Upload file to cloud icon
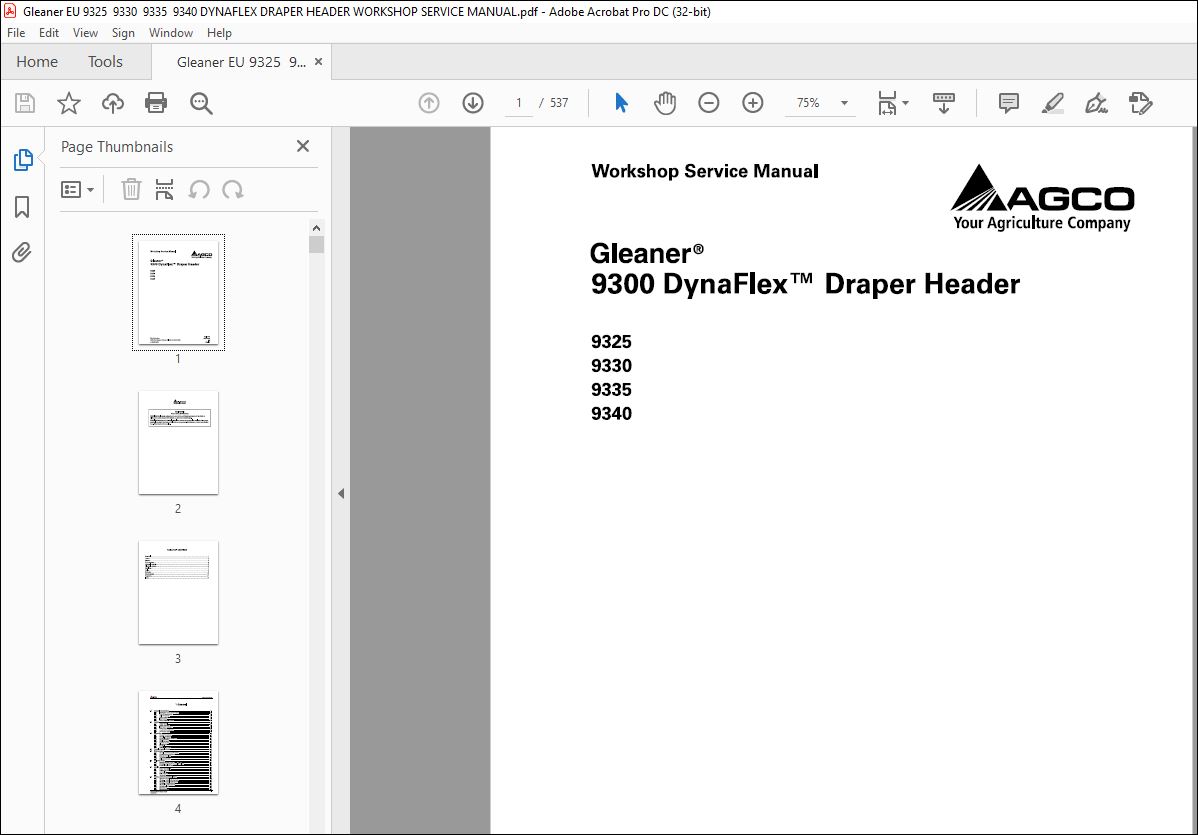This screenshot has width=1198, height=835. click(112, 103)
